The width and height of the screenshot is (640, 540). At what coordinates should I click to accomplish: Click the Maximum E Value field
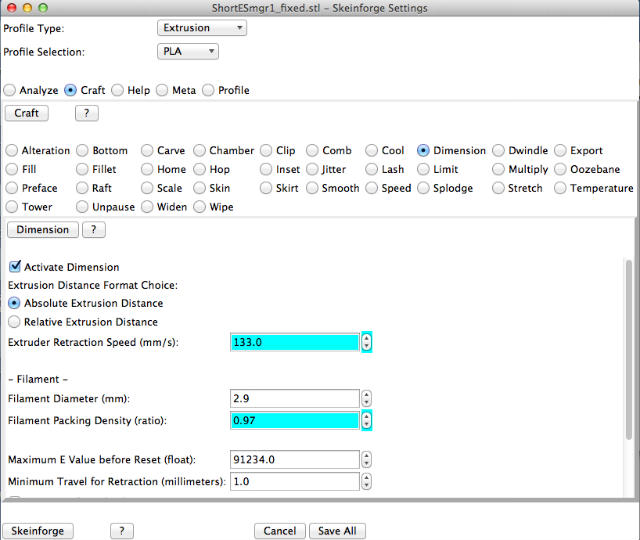tap(295, 460)
